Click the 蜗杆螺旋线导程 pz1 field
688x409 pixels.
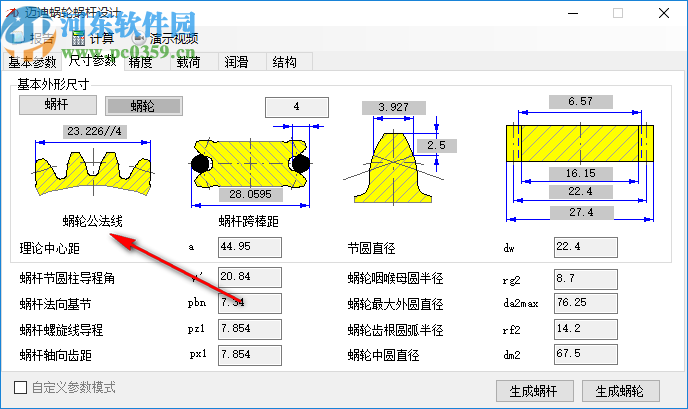(250, 329)
